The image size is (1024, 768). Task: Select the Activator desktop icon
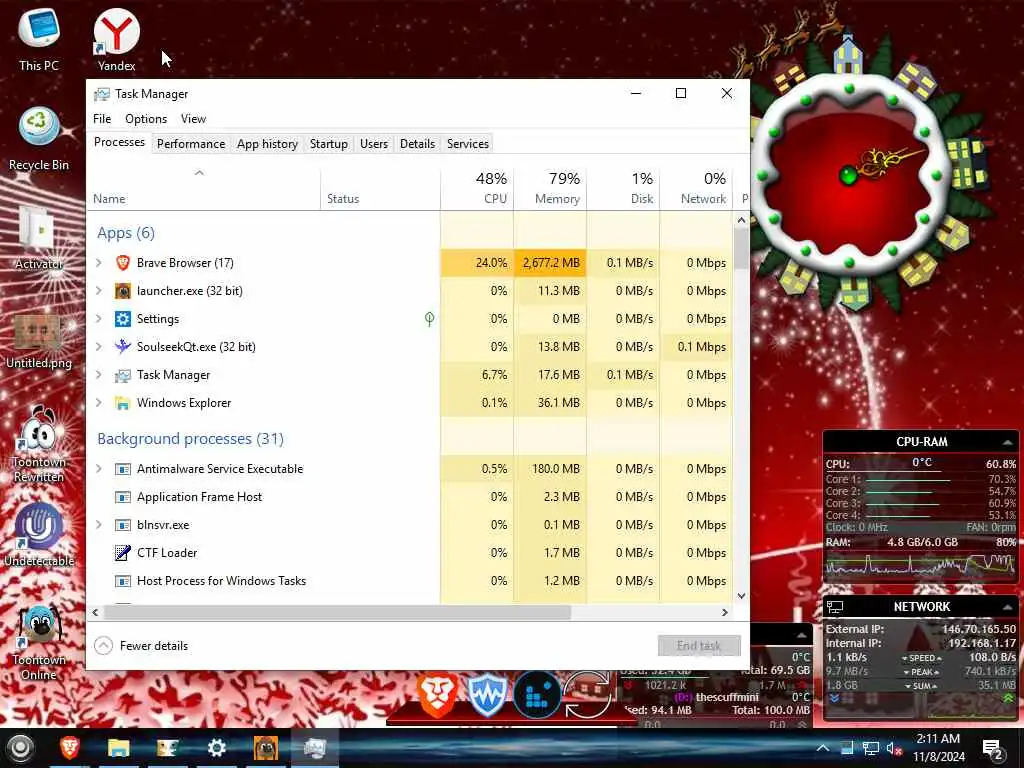click(x=39, y=238)
